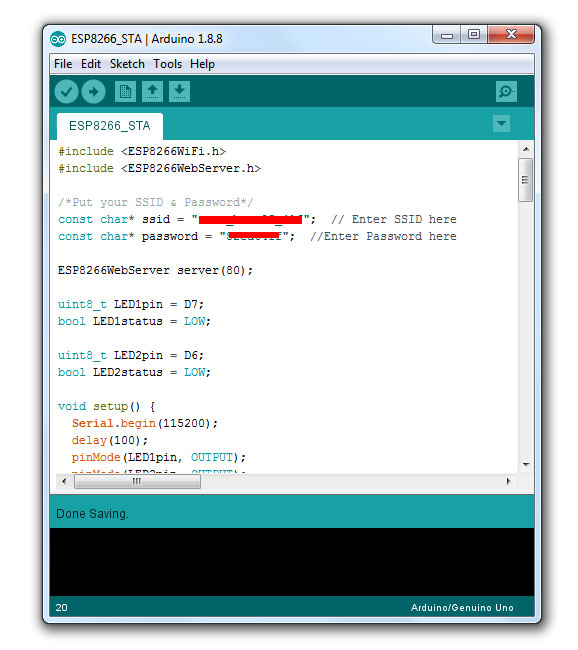
Task: Click the 'Done Saving.' status message
Action: (x=92, y=514)
